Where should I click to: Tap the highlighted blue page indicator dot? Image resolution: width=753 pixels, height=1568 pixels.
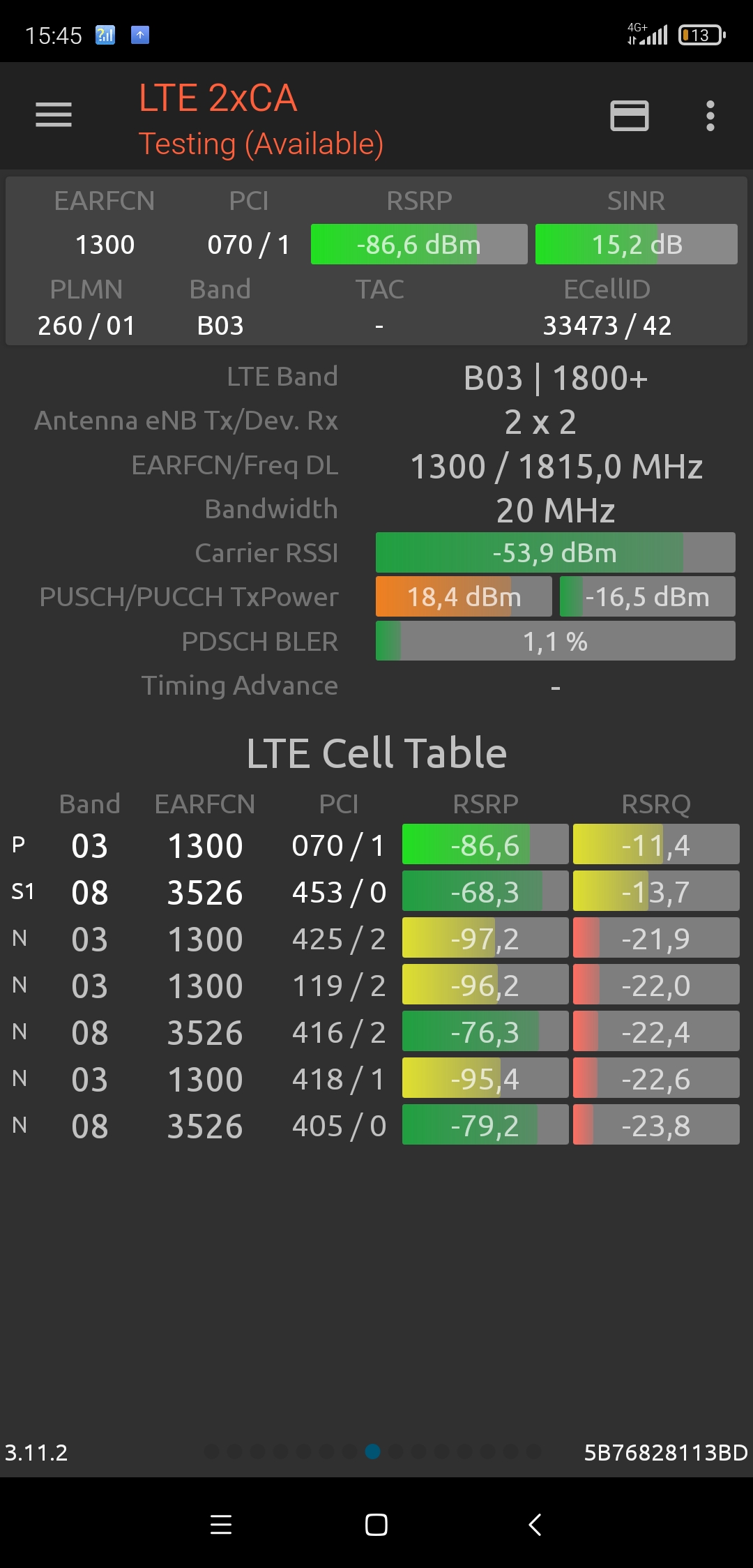tap(373, 1452)
